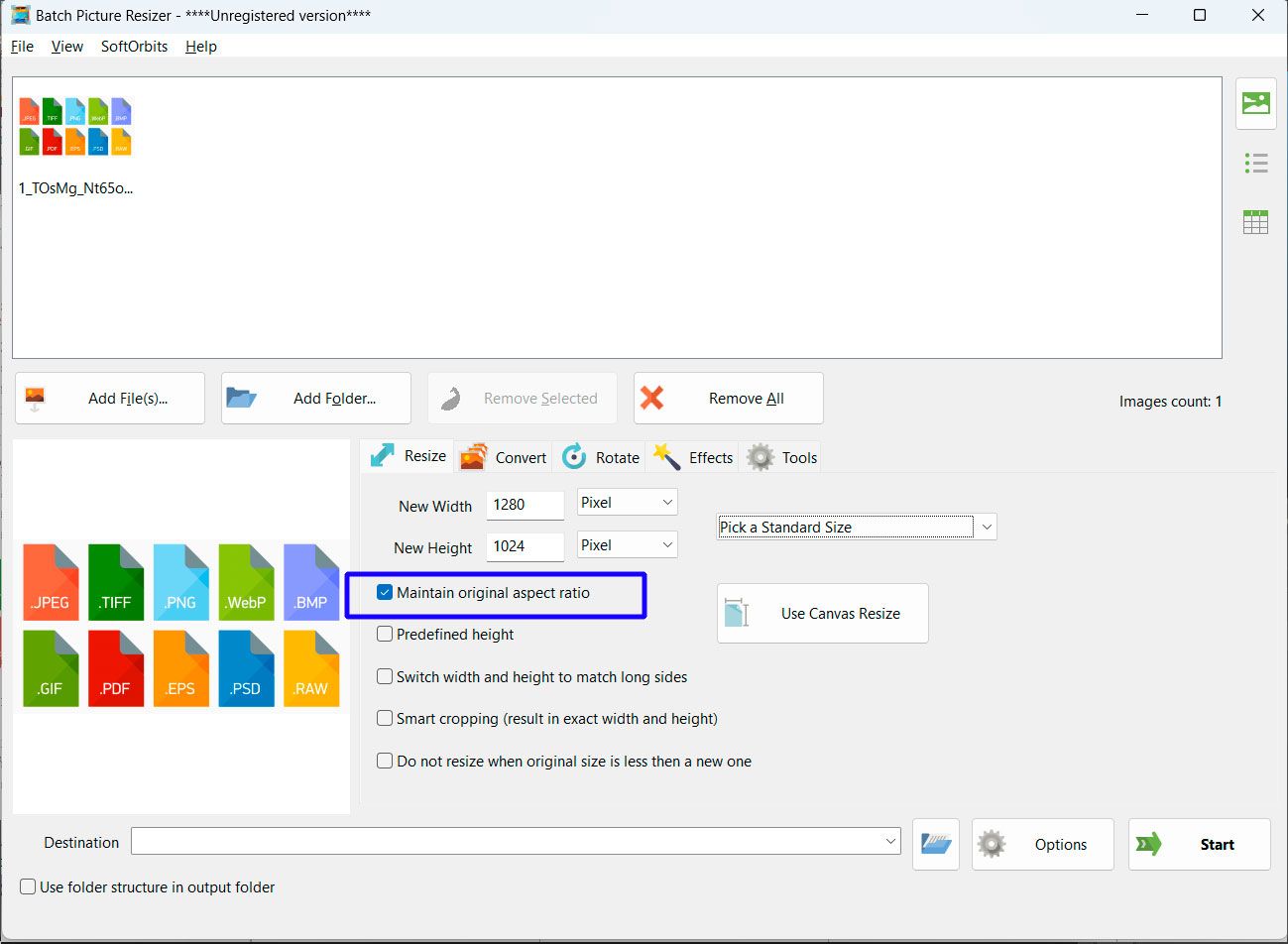The width and height of the screenshot is (1288, 944).
Task: Click the New Height label
Action: pyautogui.click(x=433, y=548)
